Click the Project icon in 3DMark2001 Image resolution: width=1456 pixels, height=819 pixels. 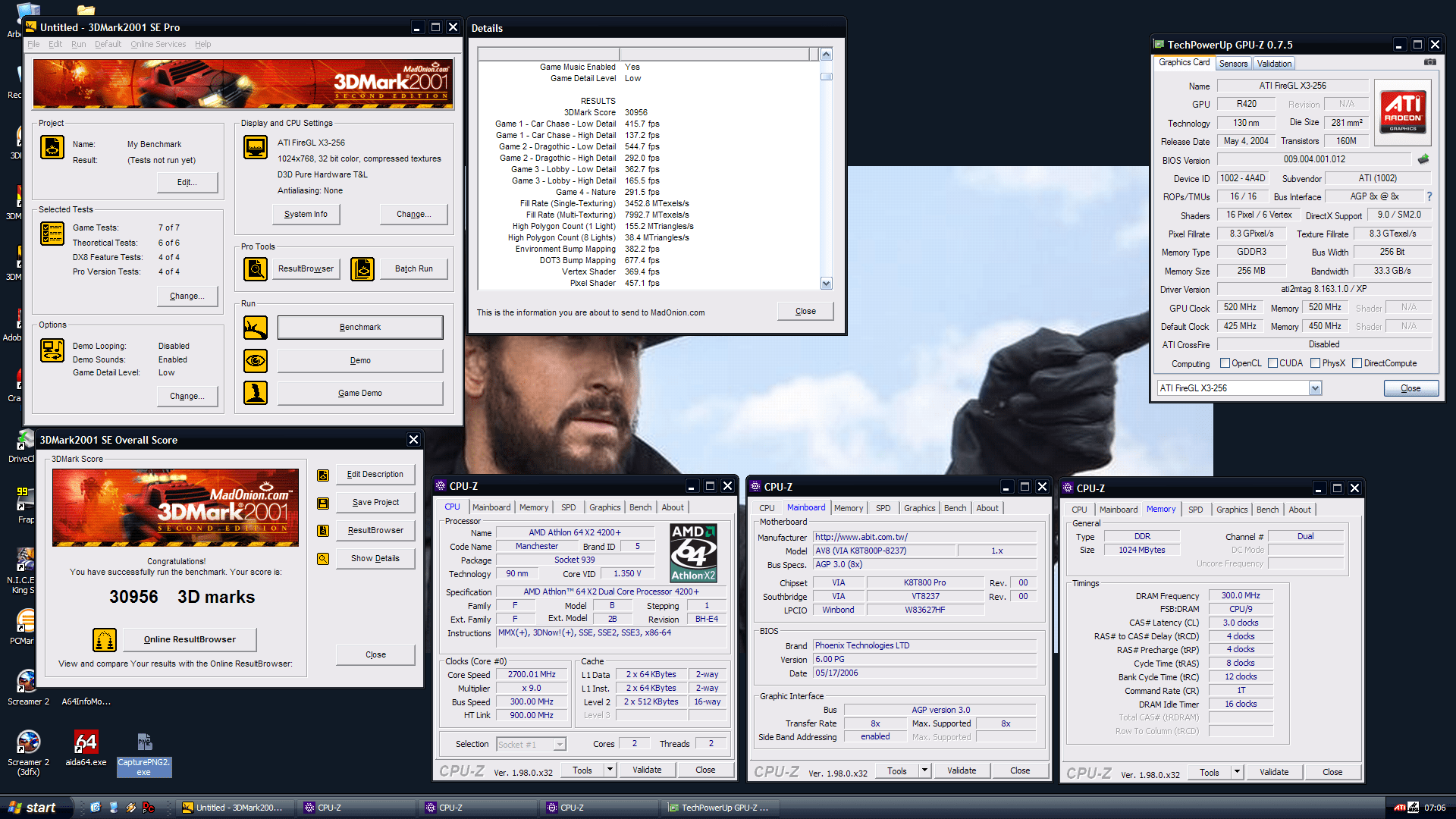click(52, 147)
